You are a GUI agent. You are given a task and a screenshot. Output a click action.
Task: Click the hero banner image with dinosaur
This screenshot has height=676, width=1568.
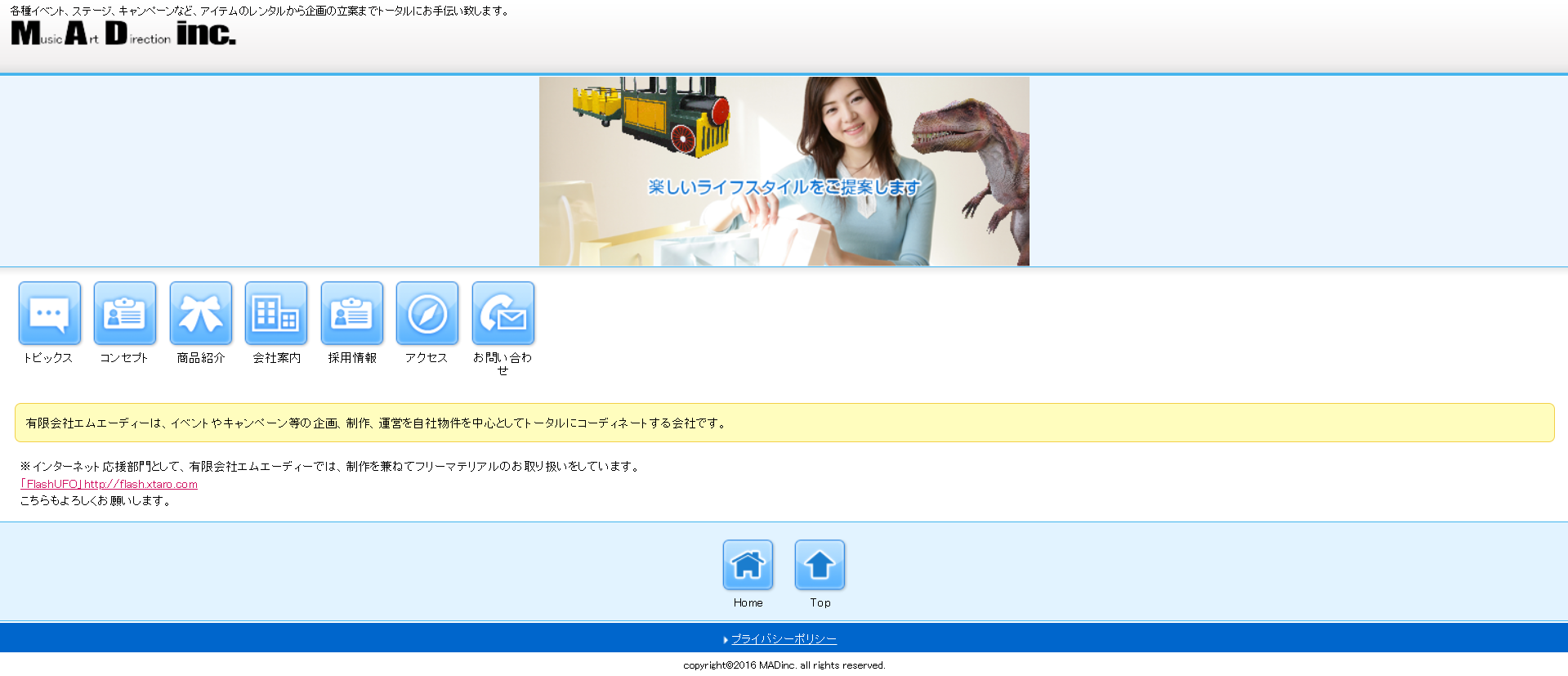click(784, 171)
